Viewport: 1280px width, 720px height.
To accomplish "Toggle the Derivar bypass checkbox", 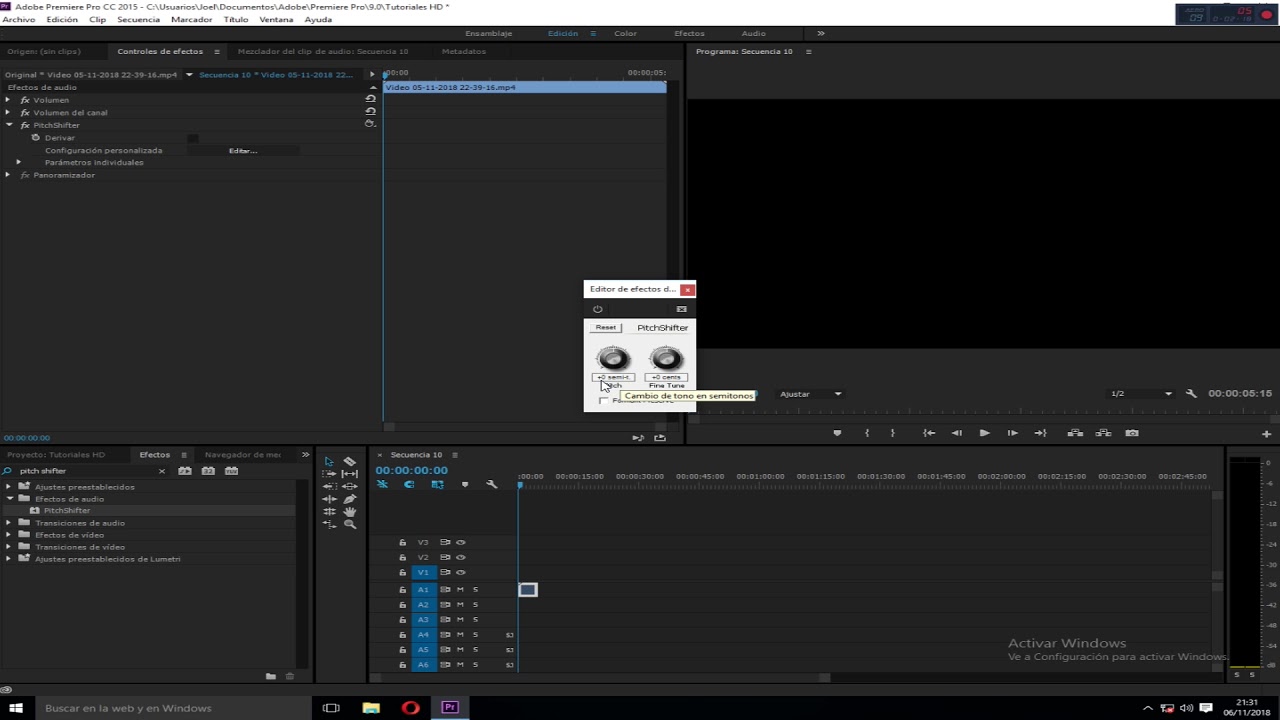I will coord(193,138).
